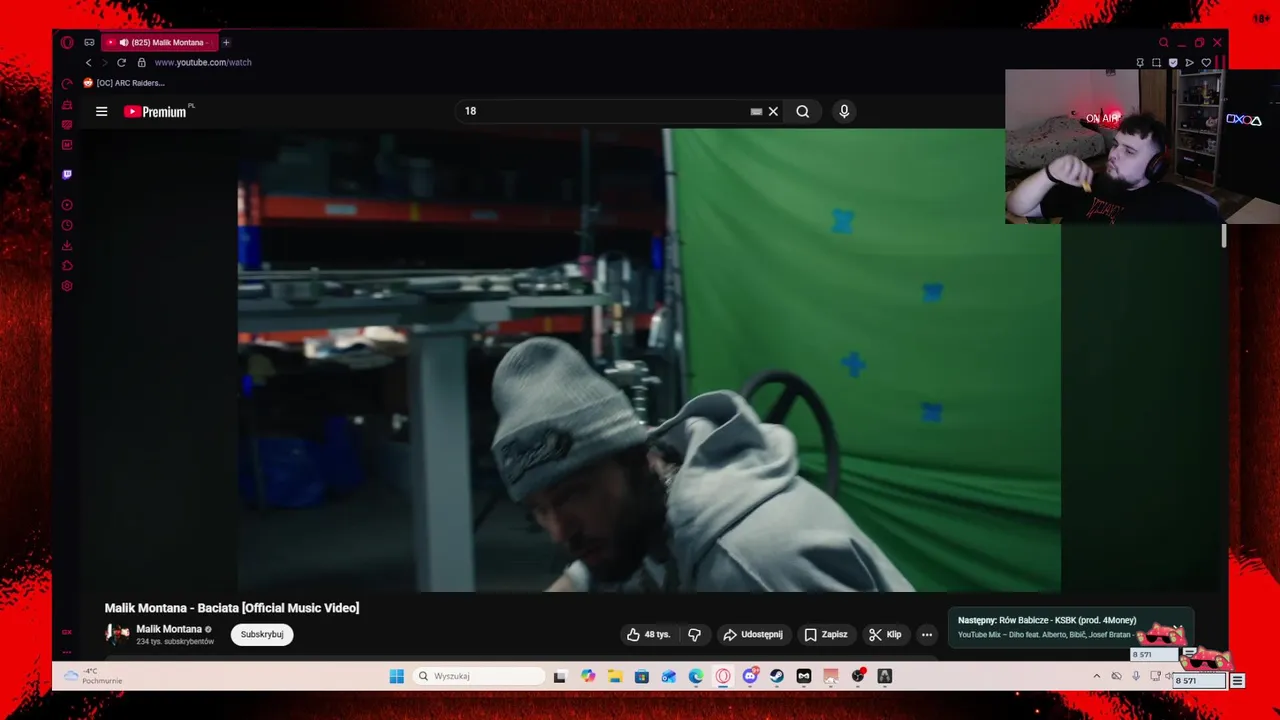Open browser search magnifier in title bar

pyautogui.click(x=1163, y=43)
